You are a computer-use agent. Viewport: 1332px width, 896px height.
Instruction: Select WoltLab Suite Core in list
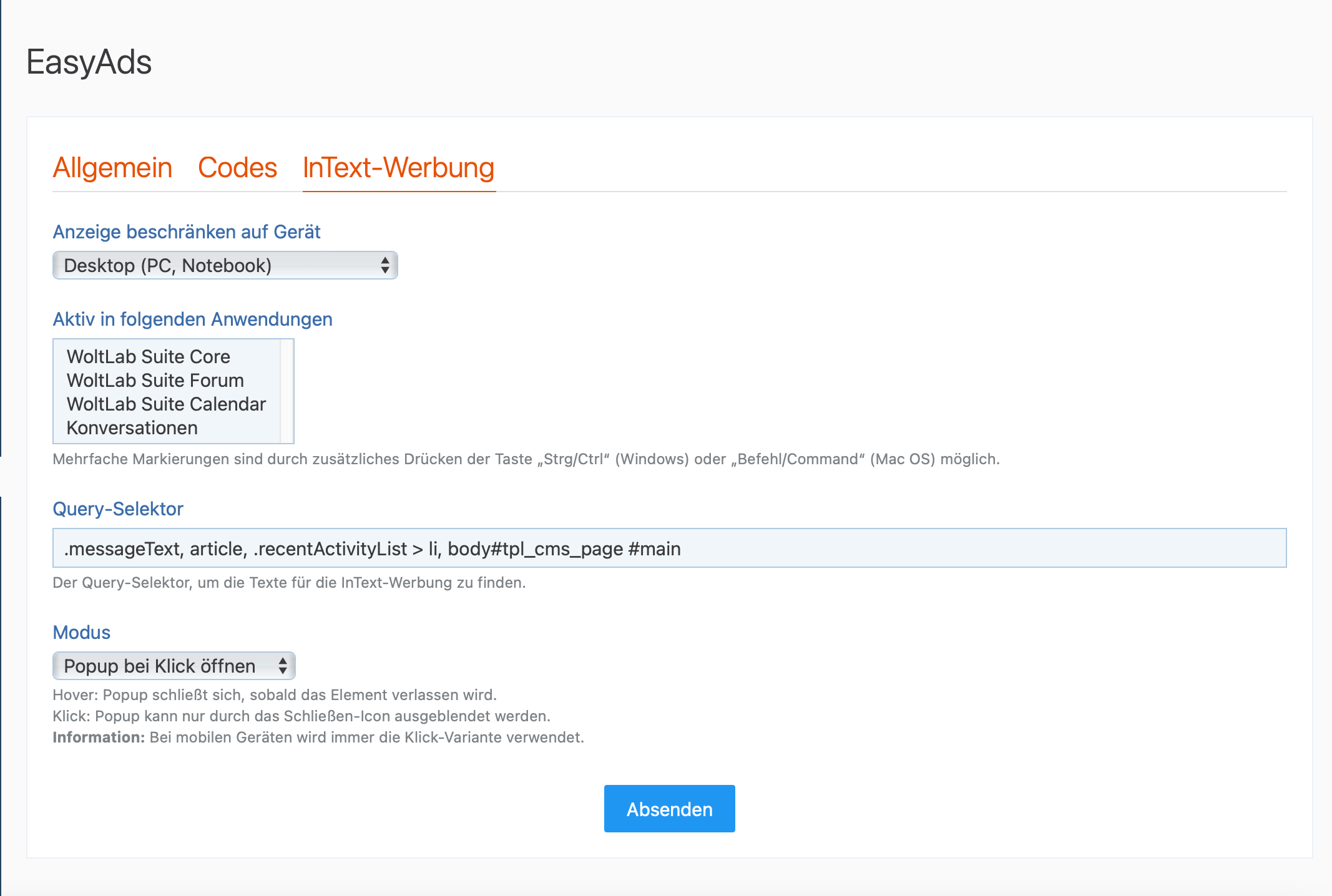click(149, 356)
